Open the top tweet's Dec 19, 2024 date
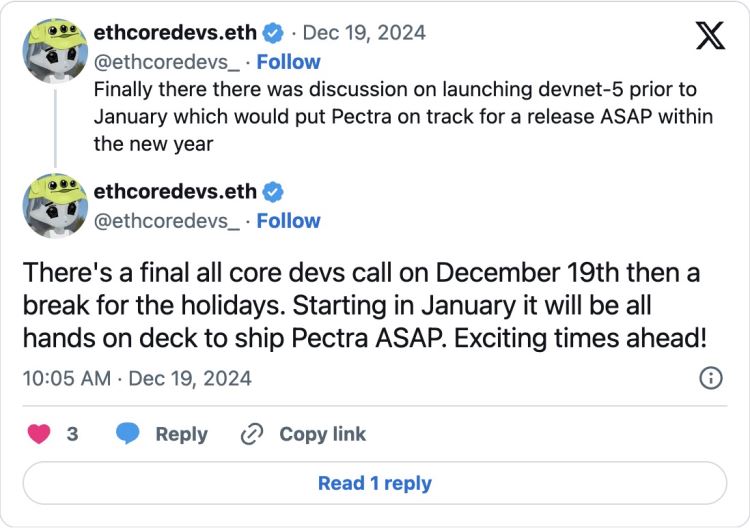 (364, 33)
